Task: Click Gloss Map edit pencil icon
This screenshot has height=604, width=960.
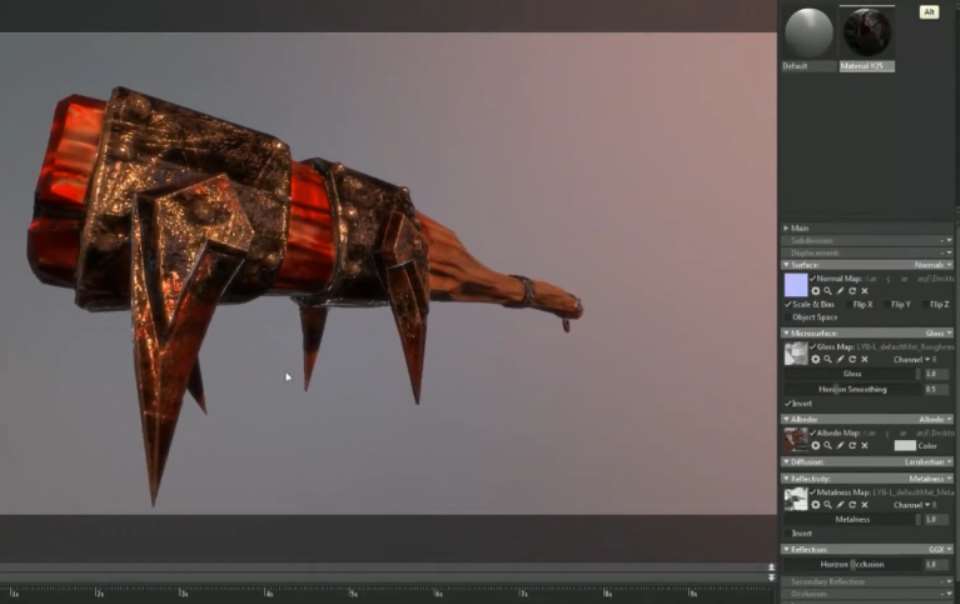Action: pyautogui.click(x=840, y=360)
